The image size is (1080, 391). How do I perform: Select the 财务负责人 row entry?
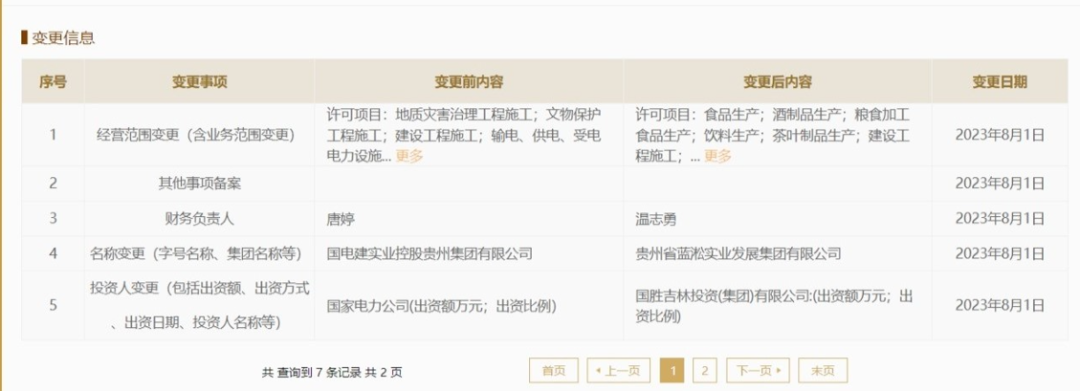(199, 219)
